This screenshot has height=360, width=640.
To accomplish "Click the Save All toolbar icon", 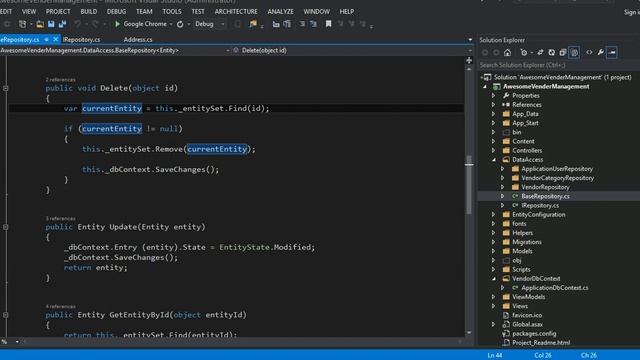I will click(62, 24).
